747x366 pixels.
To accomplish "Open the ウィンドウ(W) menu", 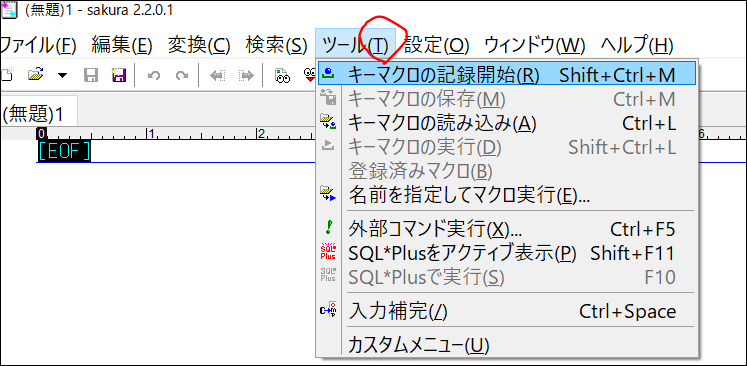I will (534, 45).
